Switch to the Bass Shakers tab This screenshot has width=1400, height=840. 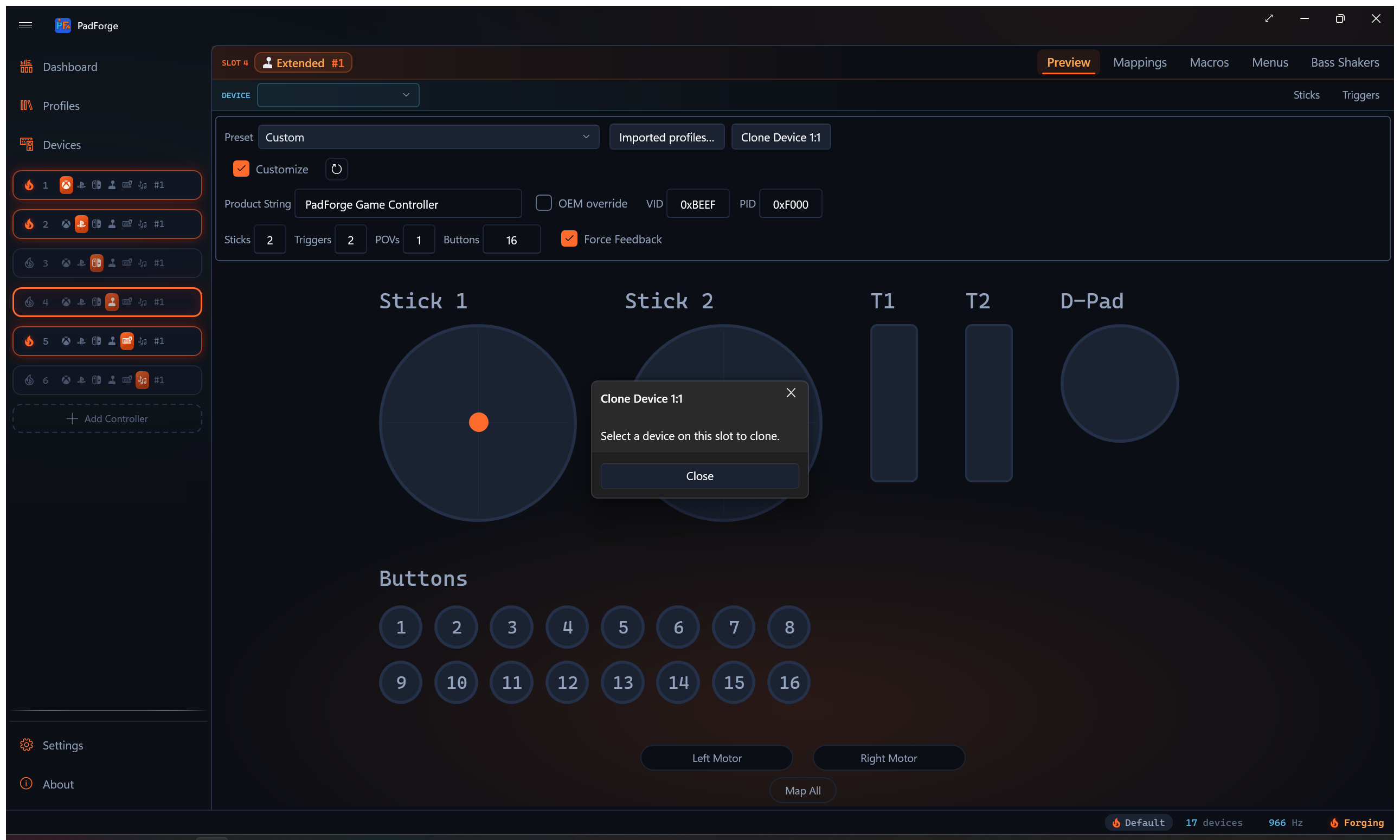tap(1345, 62)
